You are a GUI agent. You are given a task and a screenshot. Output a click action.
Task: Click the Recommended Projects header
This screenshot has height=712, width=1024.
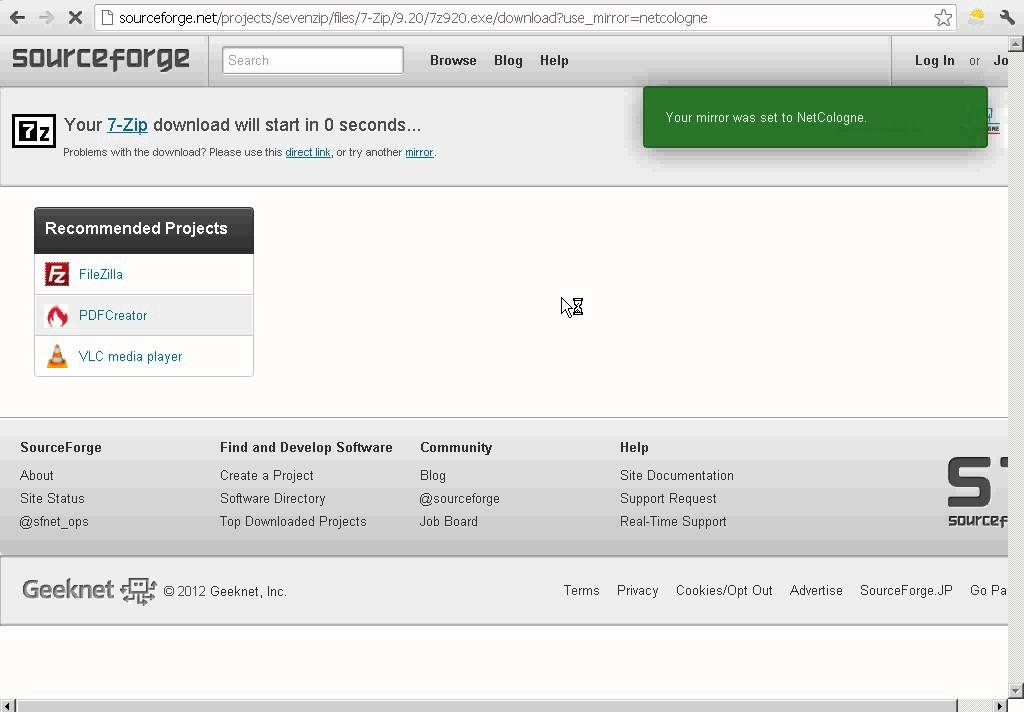pos(144,230)
